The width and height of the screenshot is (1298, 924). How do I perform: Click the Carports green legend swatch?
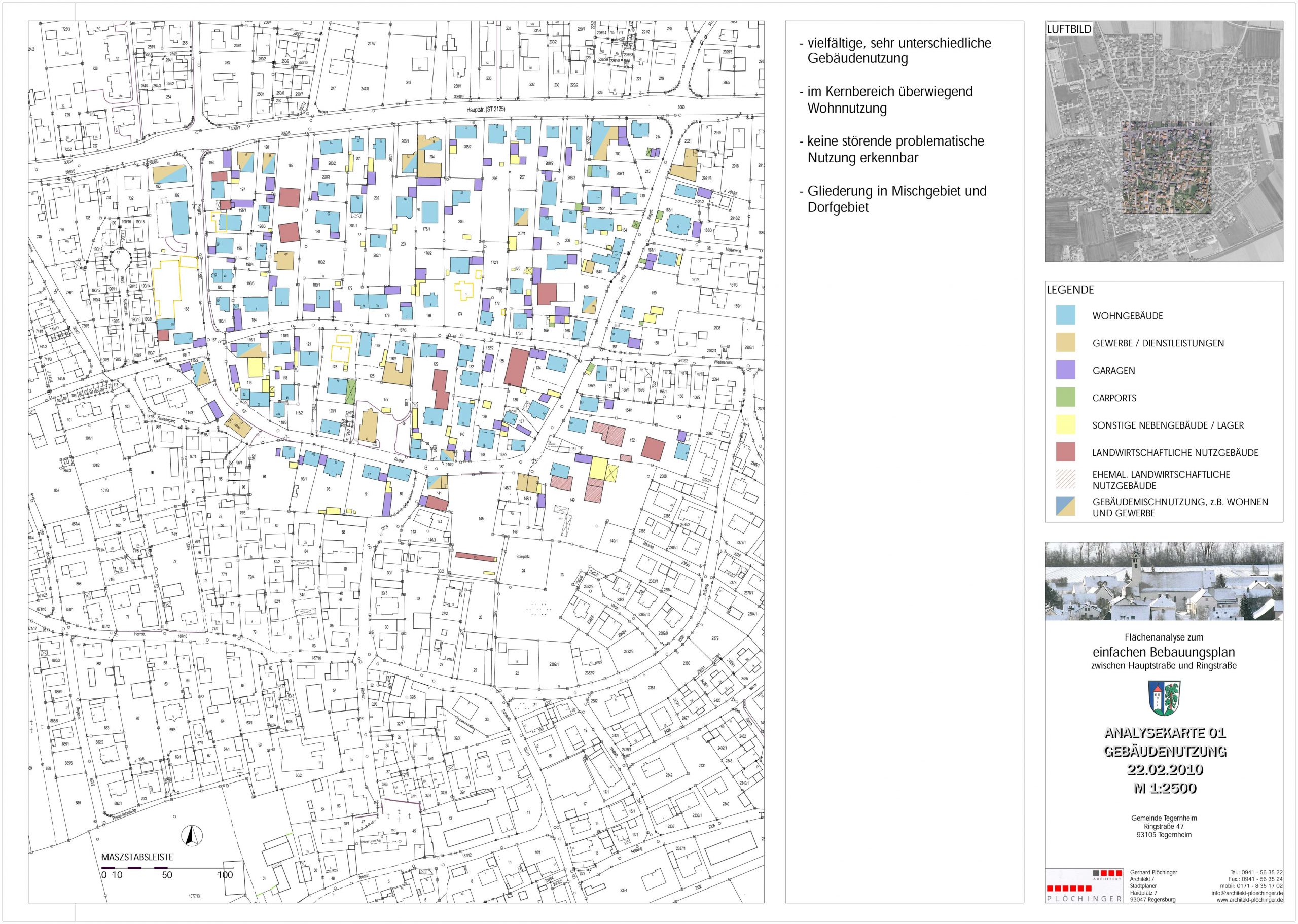click(1065, 398)
